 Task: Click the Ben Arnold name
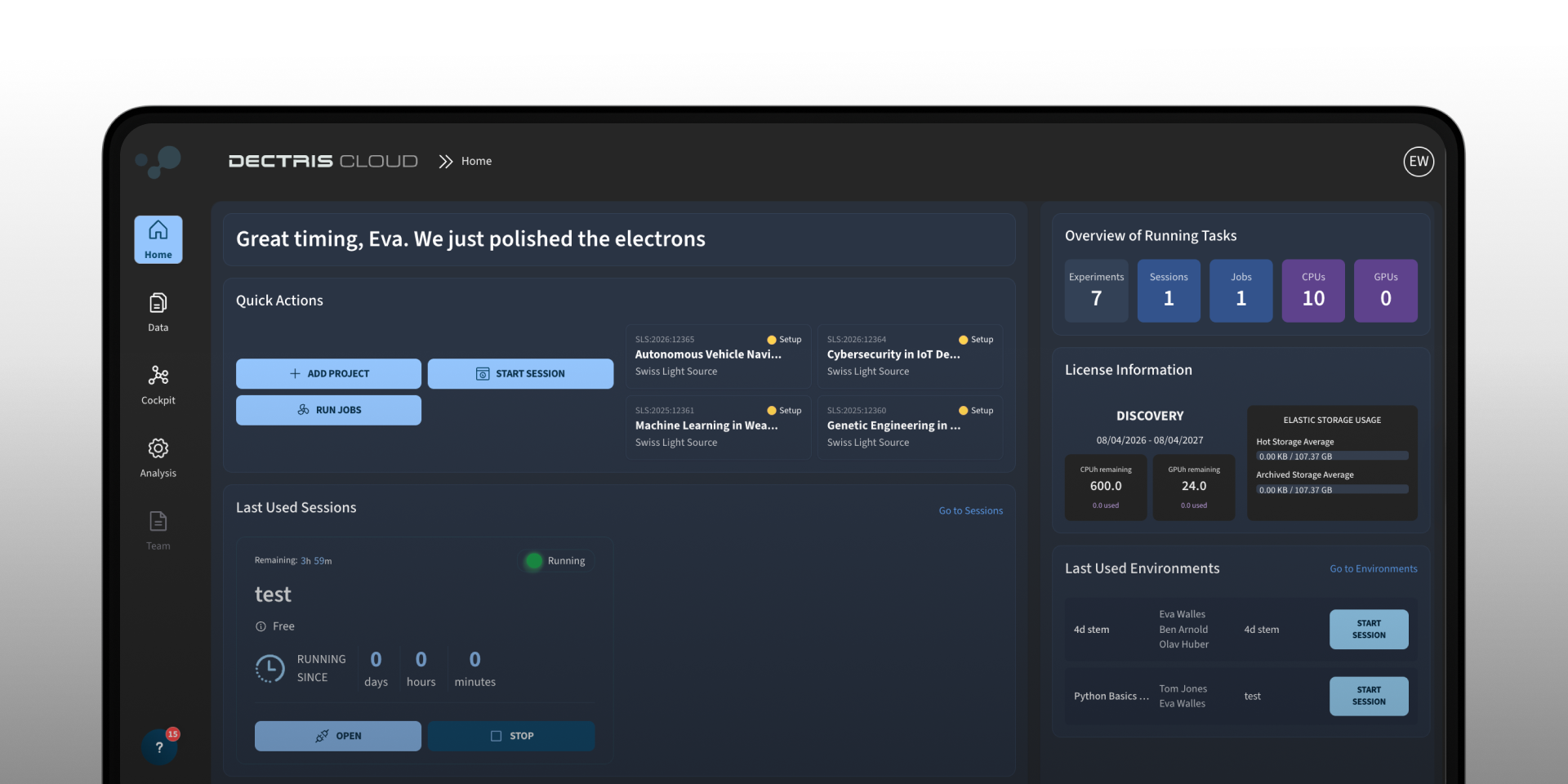(x=1183, y=630)
